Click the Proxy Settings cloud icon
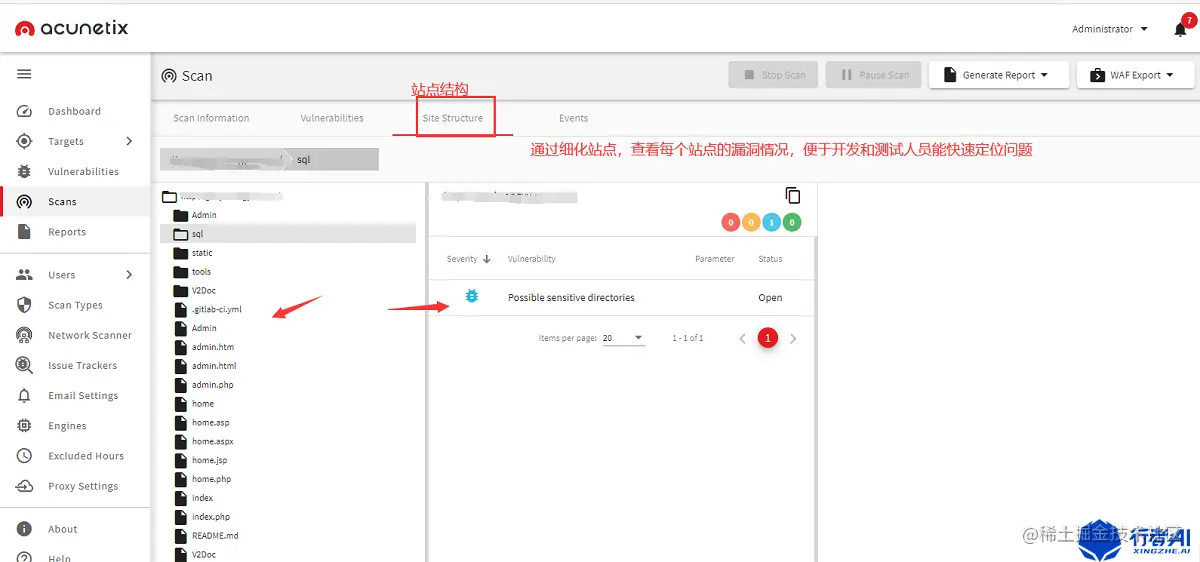 coord(25,486)
